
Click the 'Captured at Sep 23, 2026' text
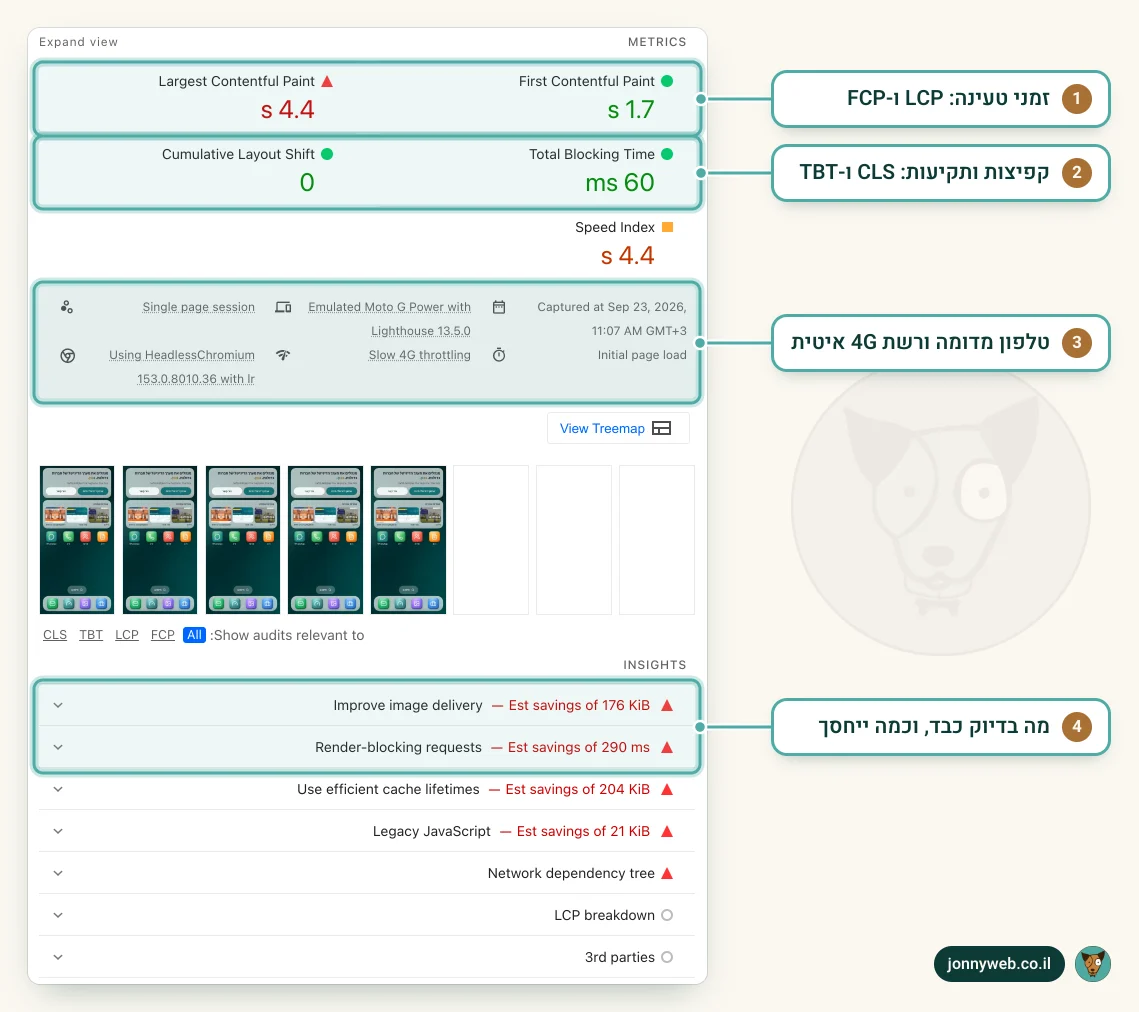point(612,307)
